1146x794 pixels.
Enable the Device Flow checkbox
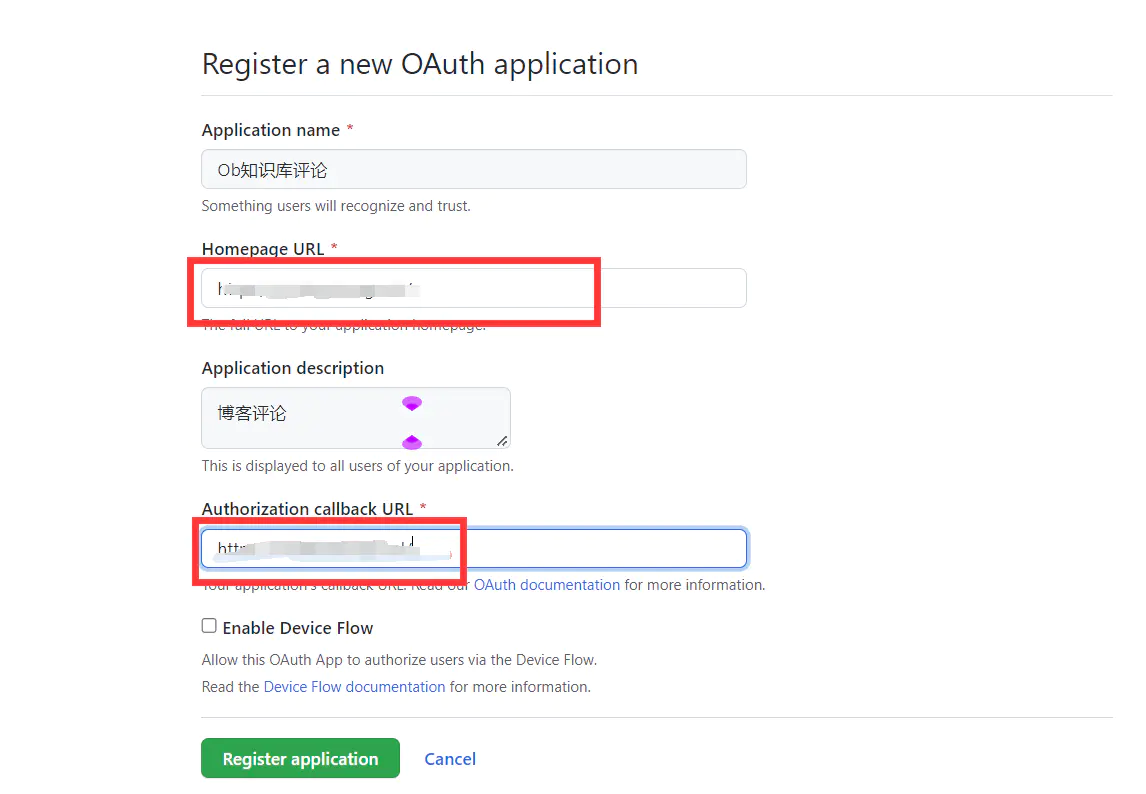coord(209,626)
